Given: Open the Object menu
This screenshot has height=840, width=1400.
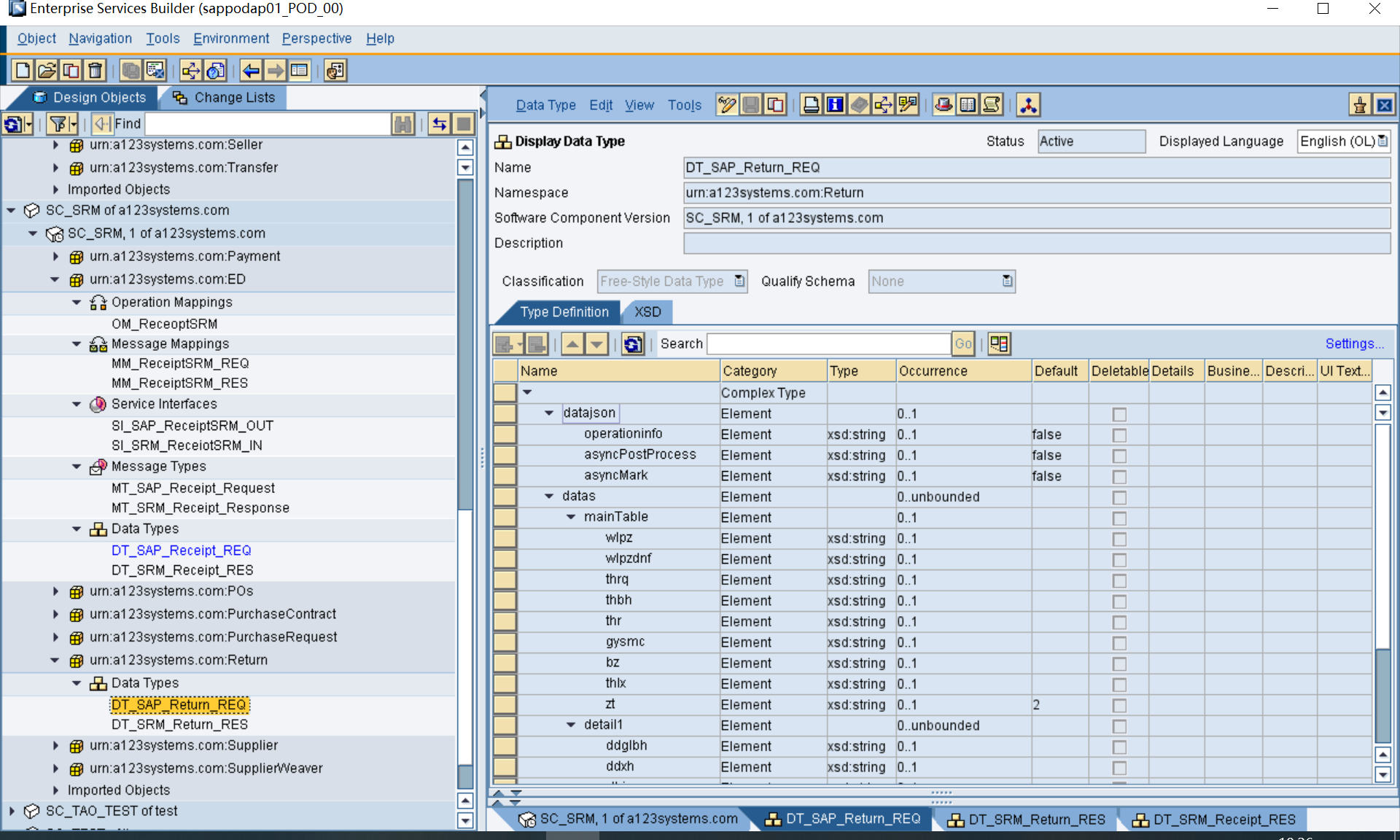Looking at the screenshot, I should point(36,39).
